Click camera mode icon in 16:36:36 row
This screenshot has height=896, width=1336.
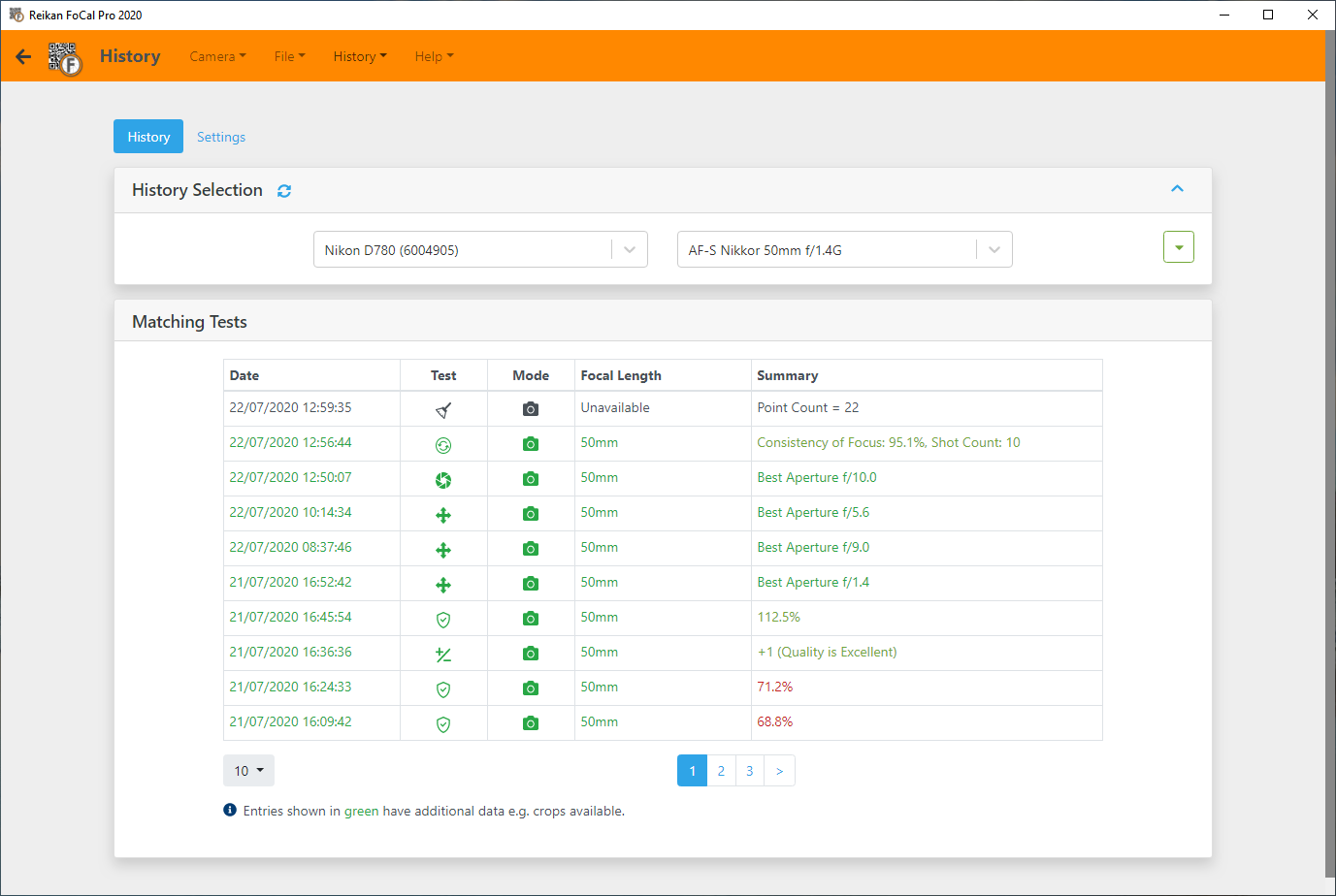(531, 654)
